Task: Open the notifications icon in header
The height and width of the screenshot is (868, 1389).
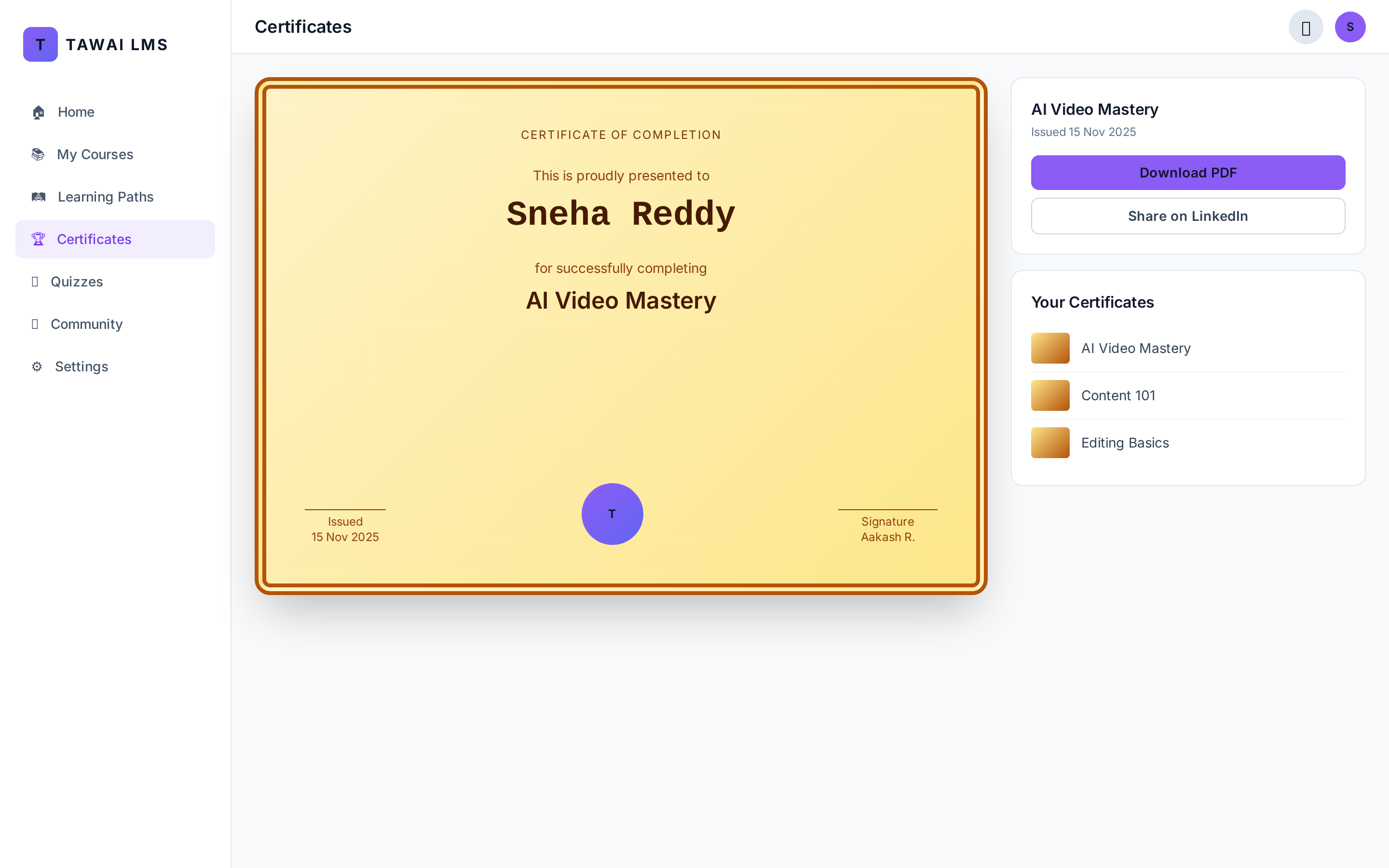Action: pyautogui.click(x=1306, y=27)
